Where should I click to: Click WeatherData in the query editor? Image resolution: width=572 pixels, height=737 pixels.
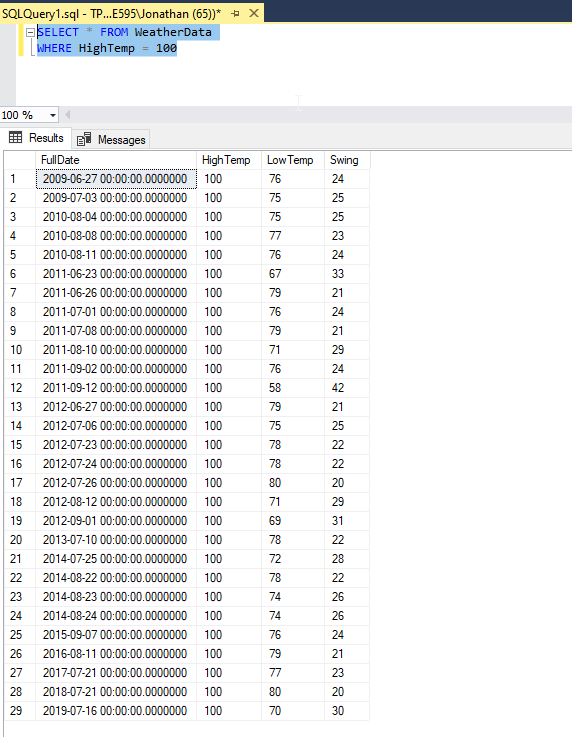pyautogui.click(x=173, y=32)
